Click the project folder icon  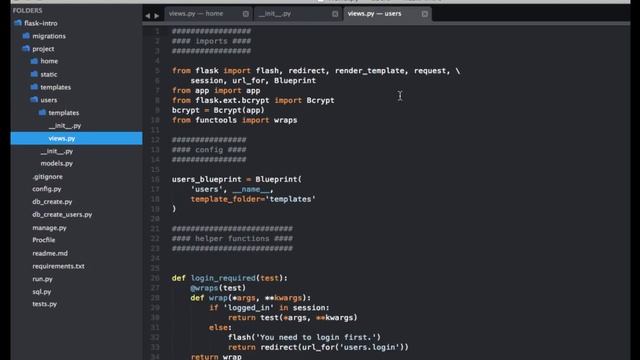[x=26, y=49]
